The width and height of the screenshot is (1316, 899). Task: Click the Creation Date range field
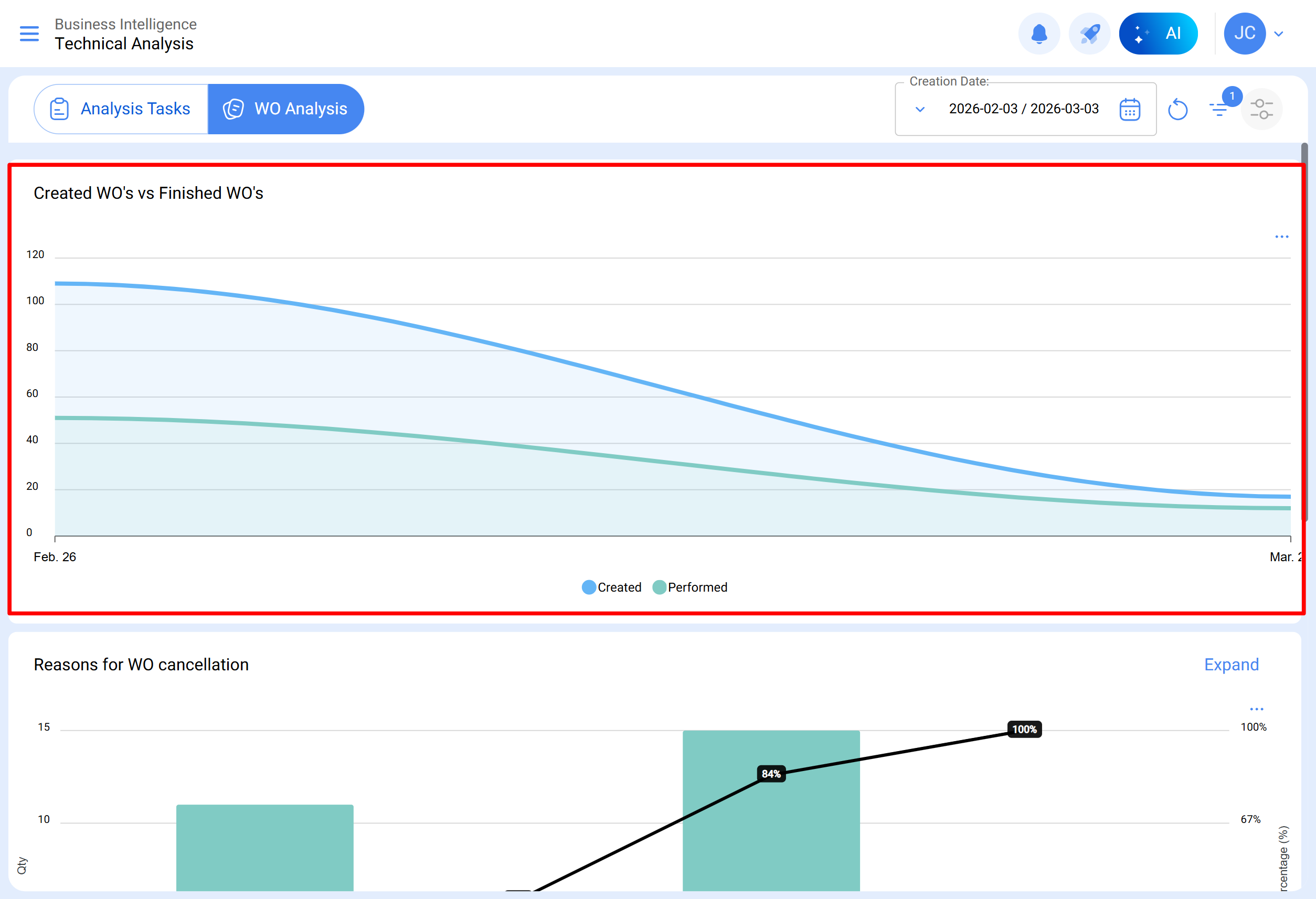(1023, 109)
